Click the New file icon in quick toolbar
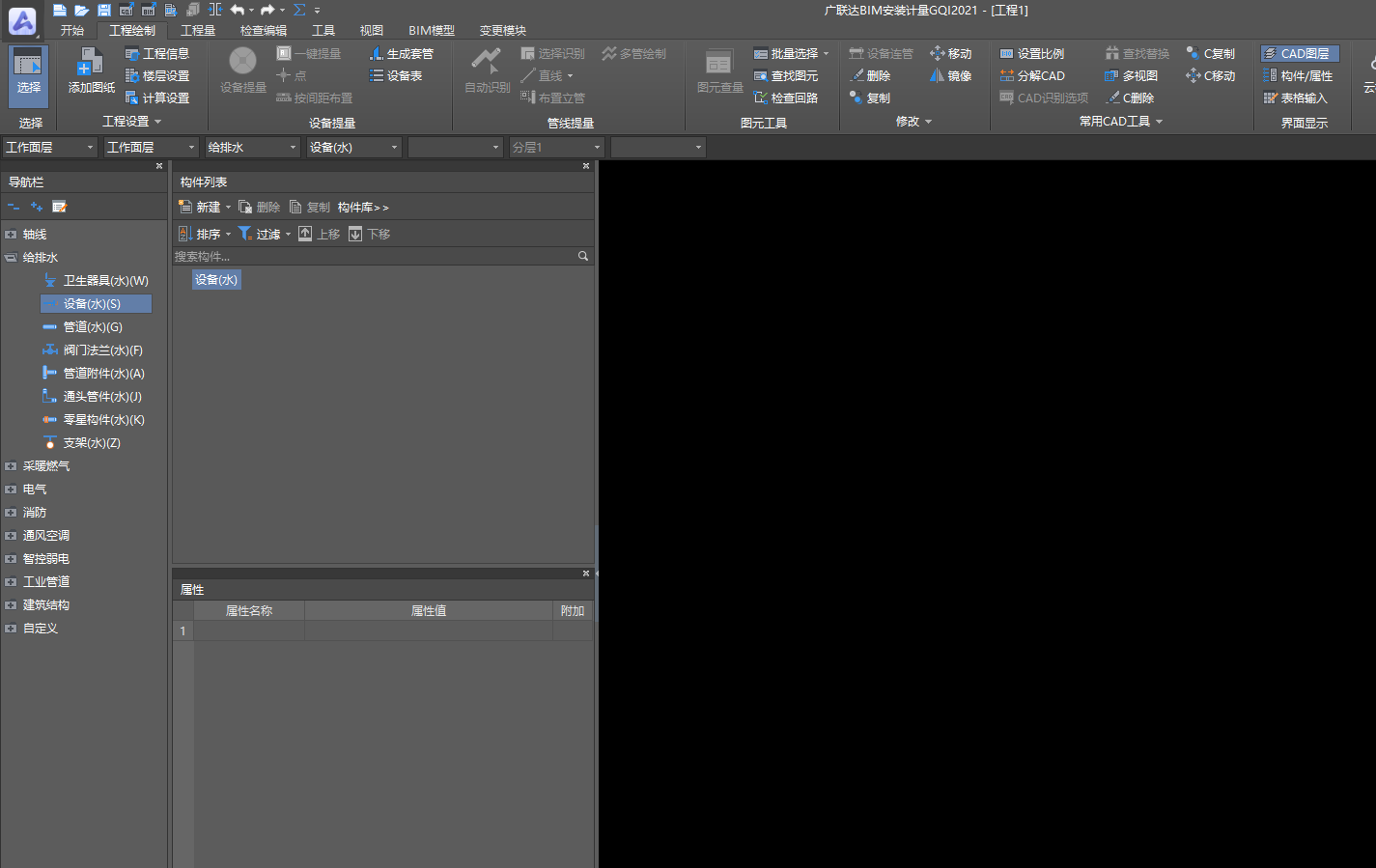Viewport: 1376px width, 868px height. (x=60, y=10)
